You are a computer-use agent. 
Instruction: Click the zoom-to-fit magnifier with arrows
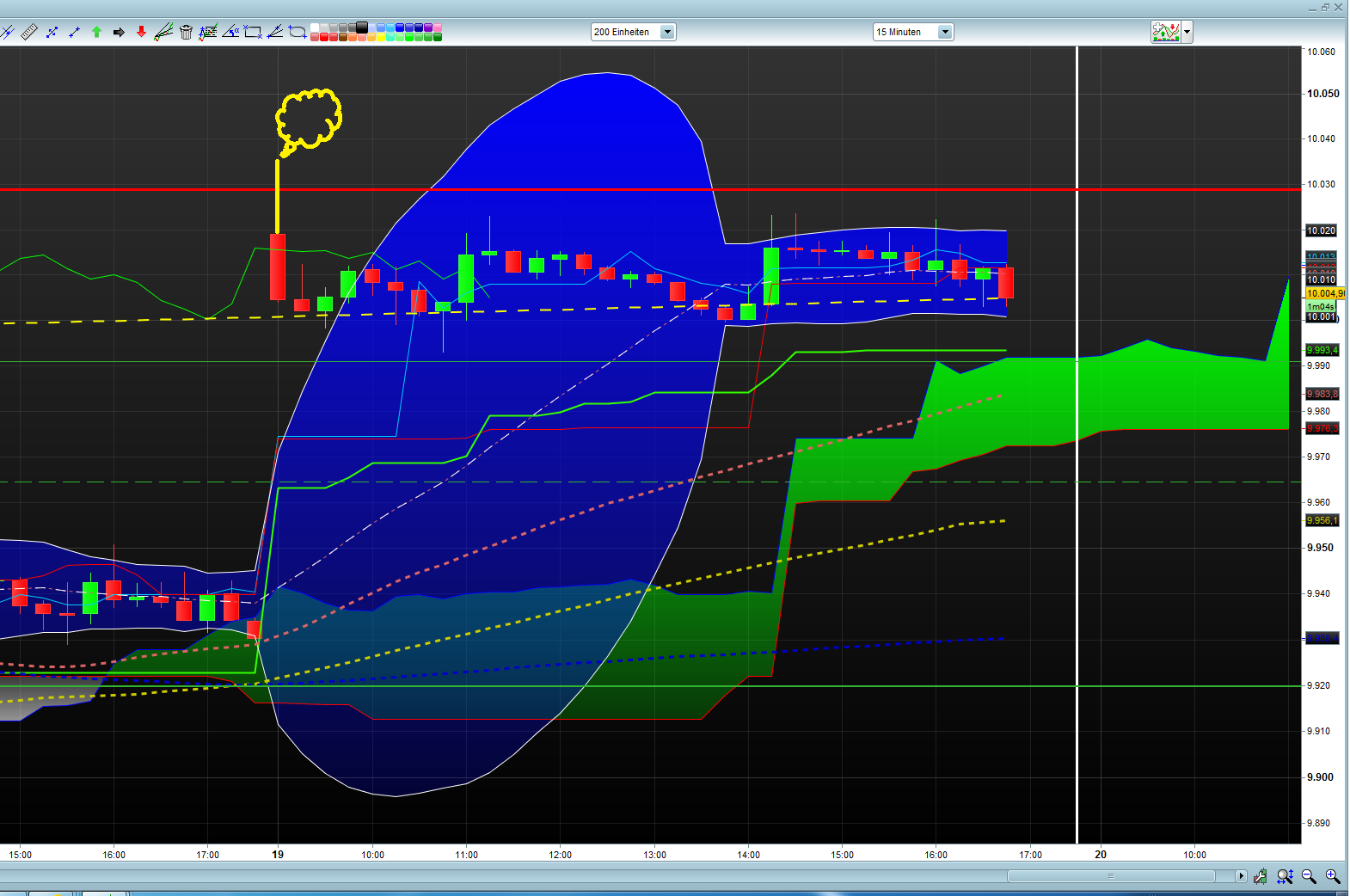click(1285, 876)
